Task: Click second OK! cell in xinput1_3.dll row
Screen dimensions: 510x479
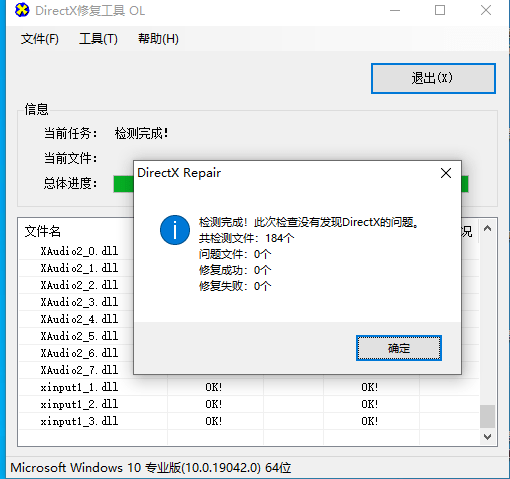Action: (x=370, y=421)
